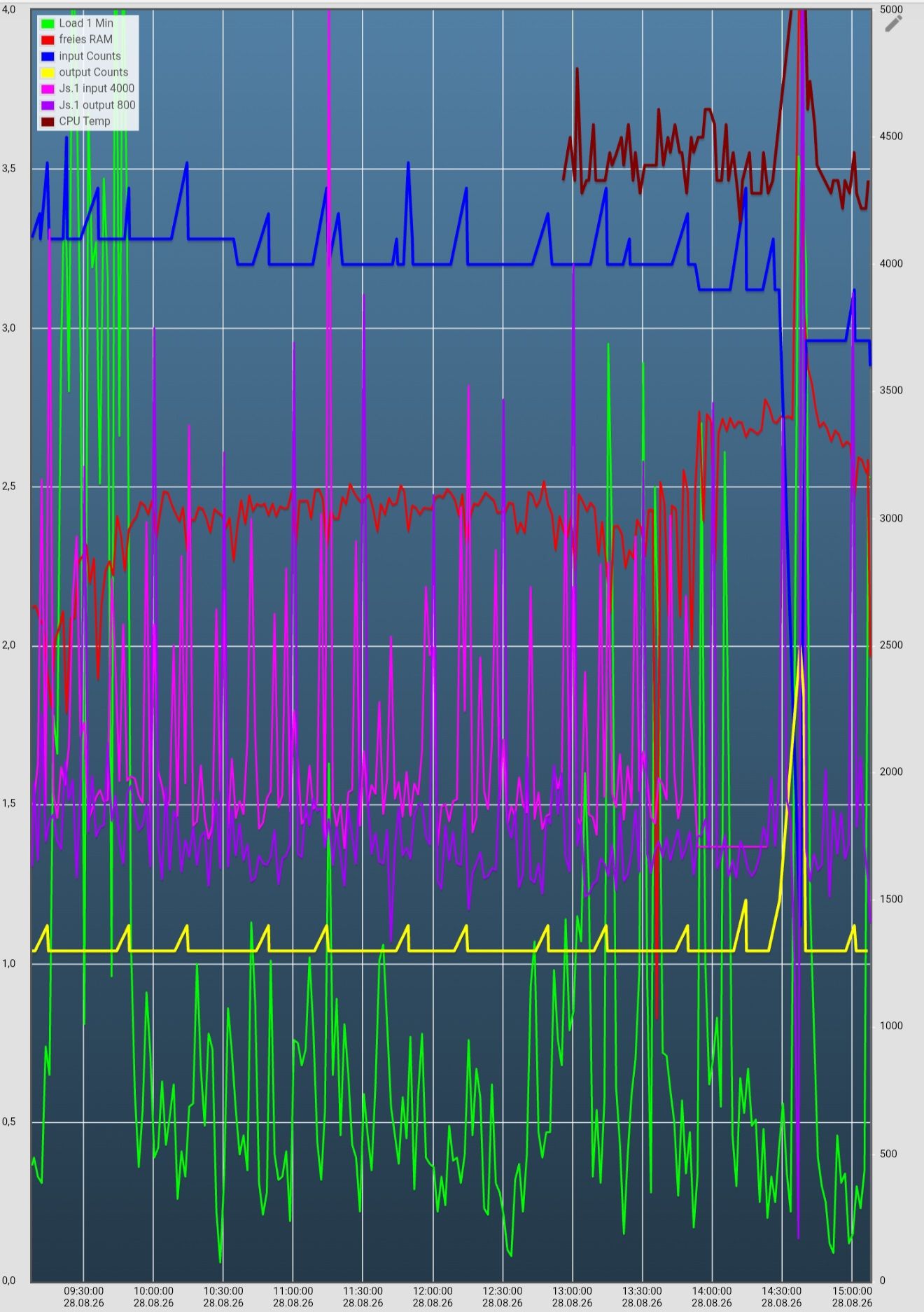Click the pencil edit icon
This screenshot has width=924, height=1312.
tap(894, 23)
